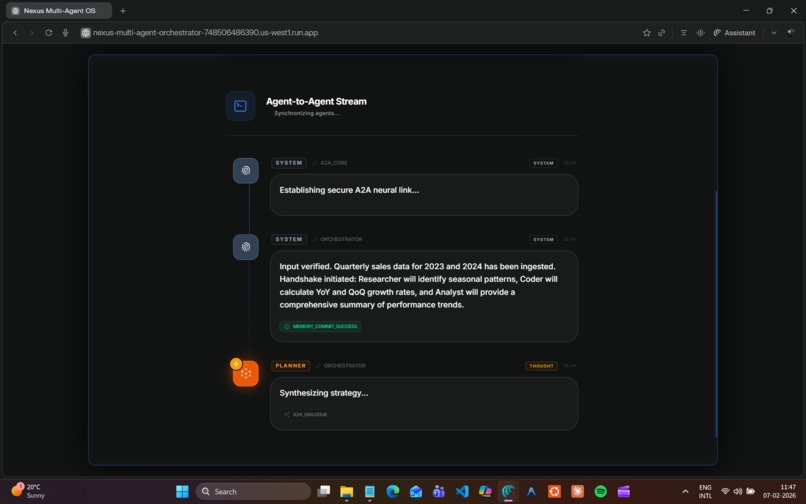This screenshot has width=806, height=504.
Task: Click the SYSTEM tag above Establishing secure A2A message
Action: tap(289, 163)
